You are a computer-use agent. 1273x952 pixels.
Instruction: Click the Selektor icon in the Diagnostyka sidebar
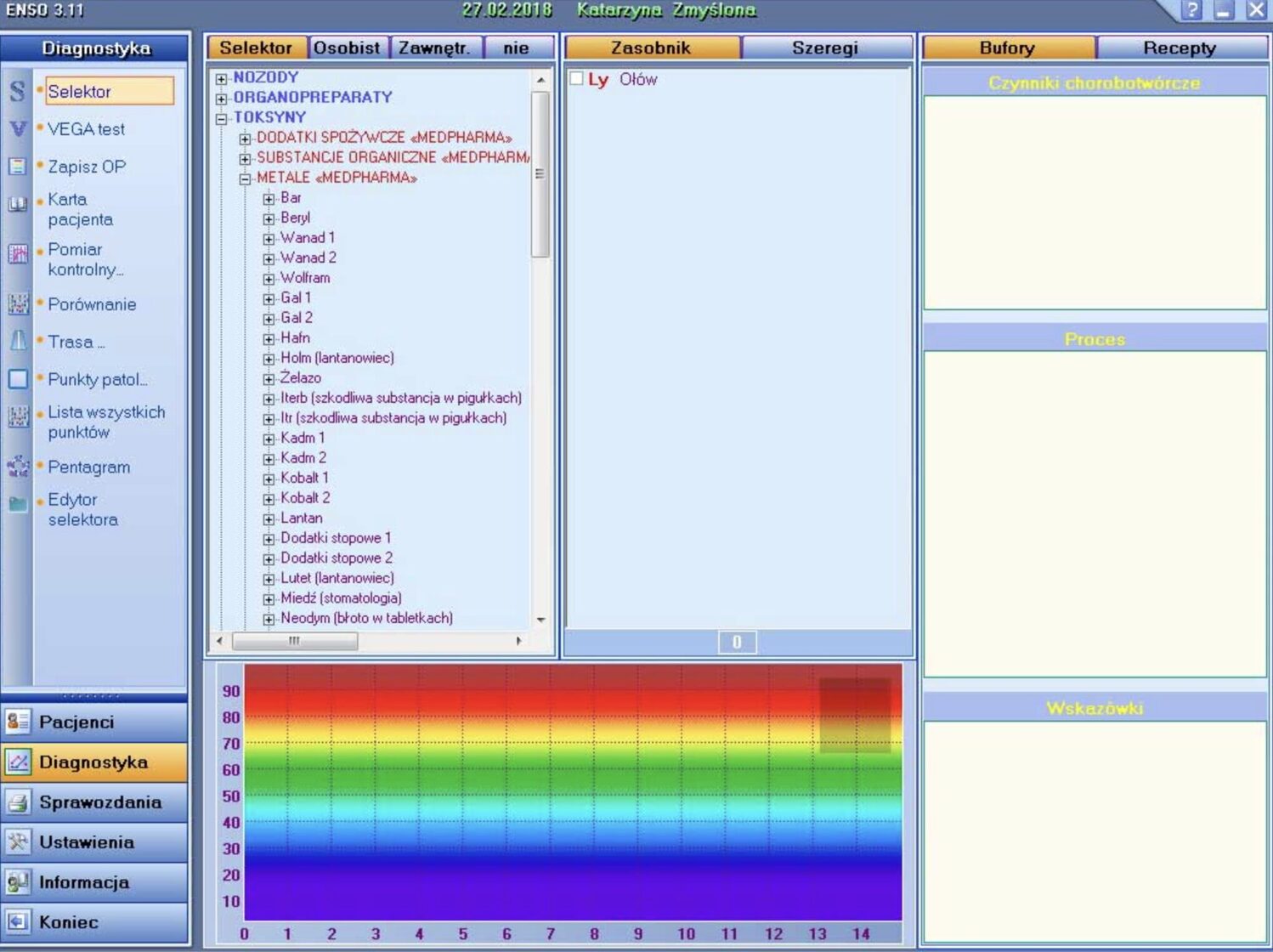(x=17, y=91)
